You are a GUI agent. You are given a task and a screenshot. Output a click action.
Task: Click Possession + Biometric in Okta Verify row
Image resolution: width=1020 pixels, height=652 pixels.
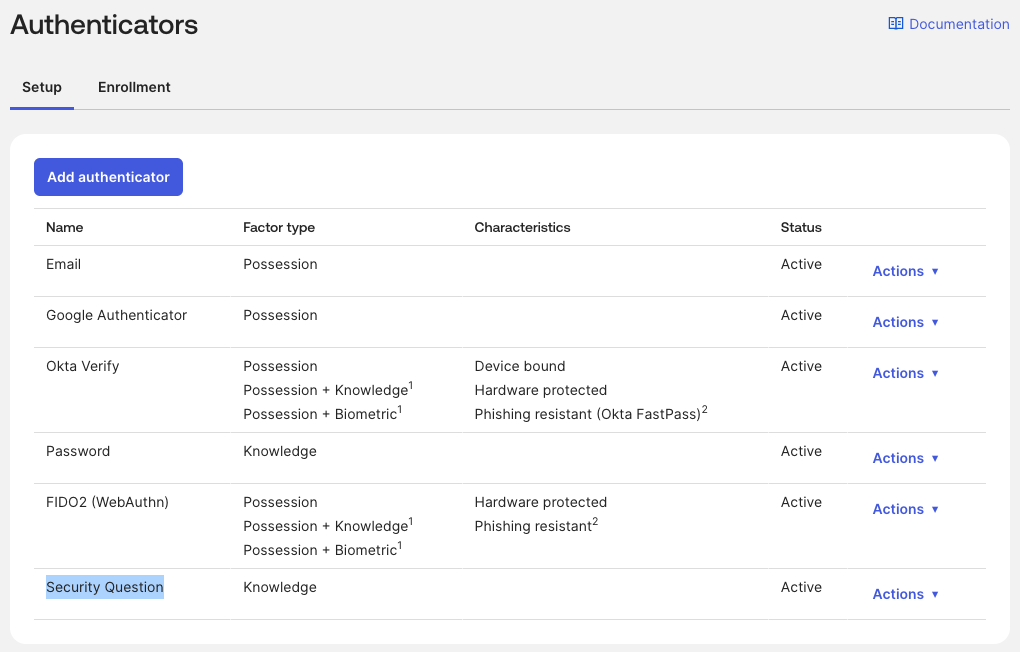click(x=323, y=414)
